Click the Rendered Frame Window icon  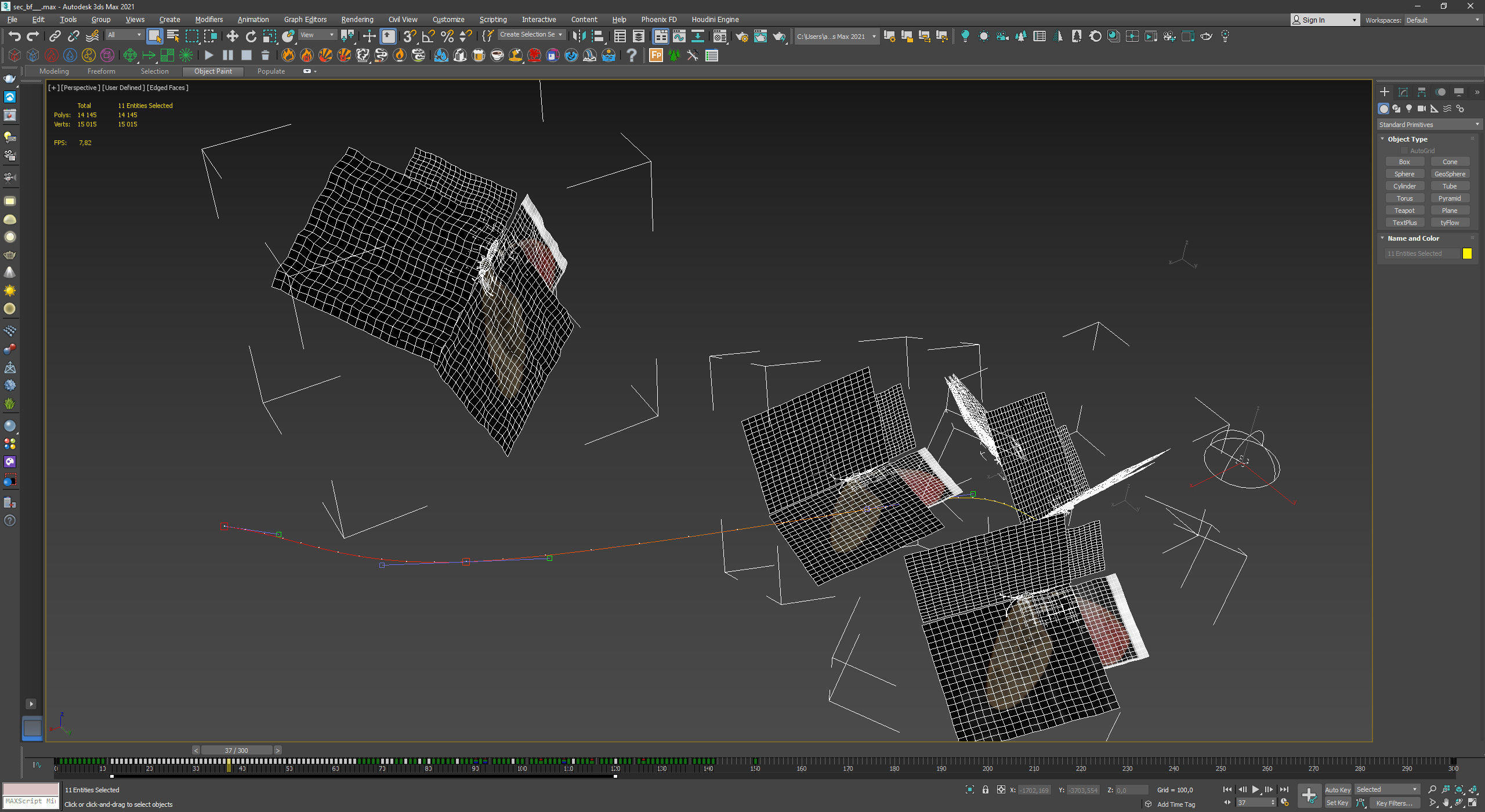[x=760, y=37]
